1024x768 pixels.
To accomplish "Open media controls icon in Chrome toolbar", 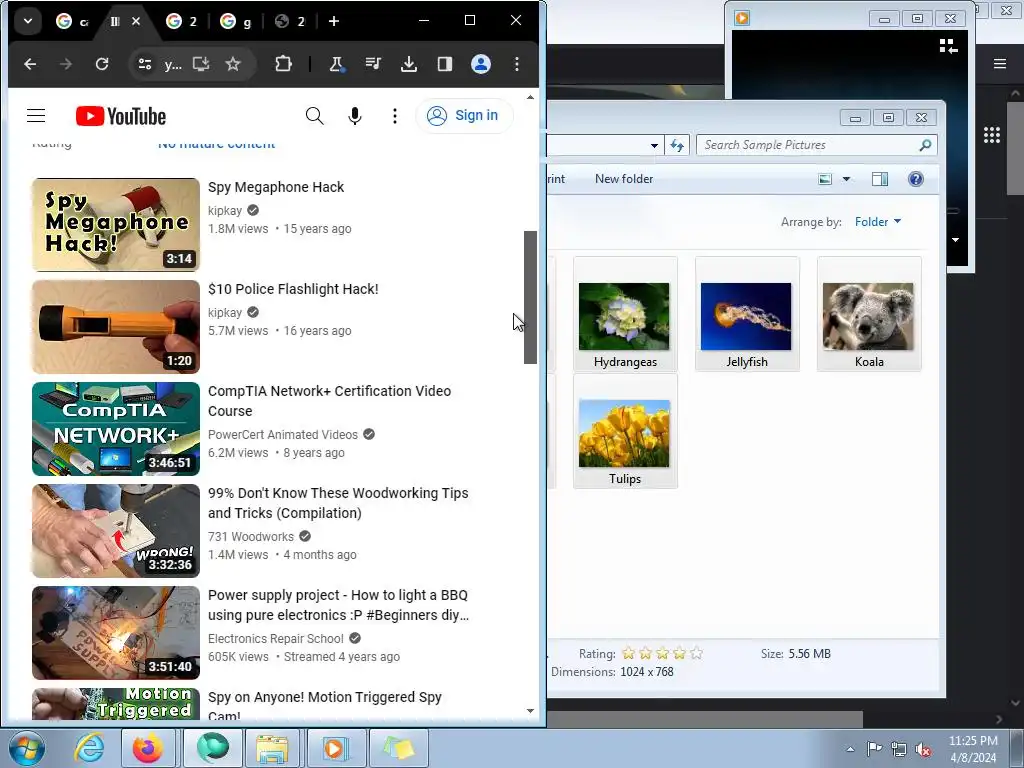I will [x=373, y=64].
